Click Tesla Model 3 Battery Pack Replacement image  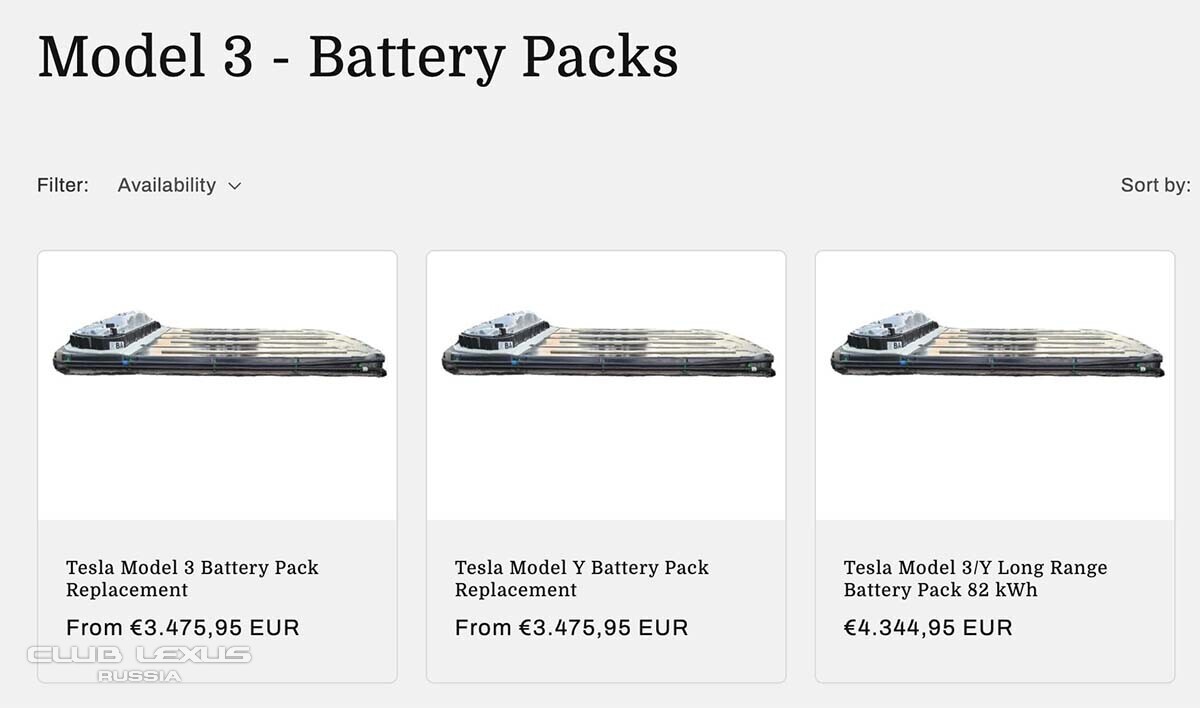tap(219, 344)
